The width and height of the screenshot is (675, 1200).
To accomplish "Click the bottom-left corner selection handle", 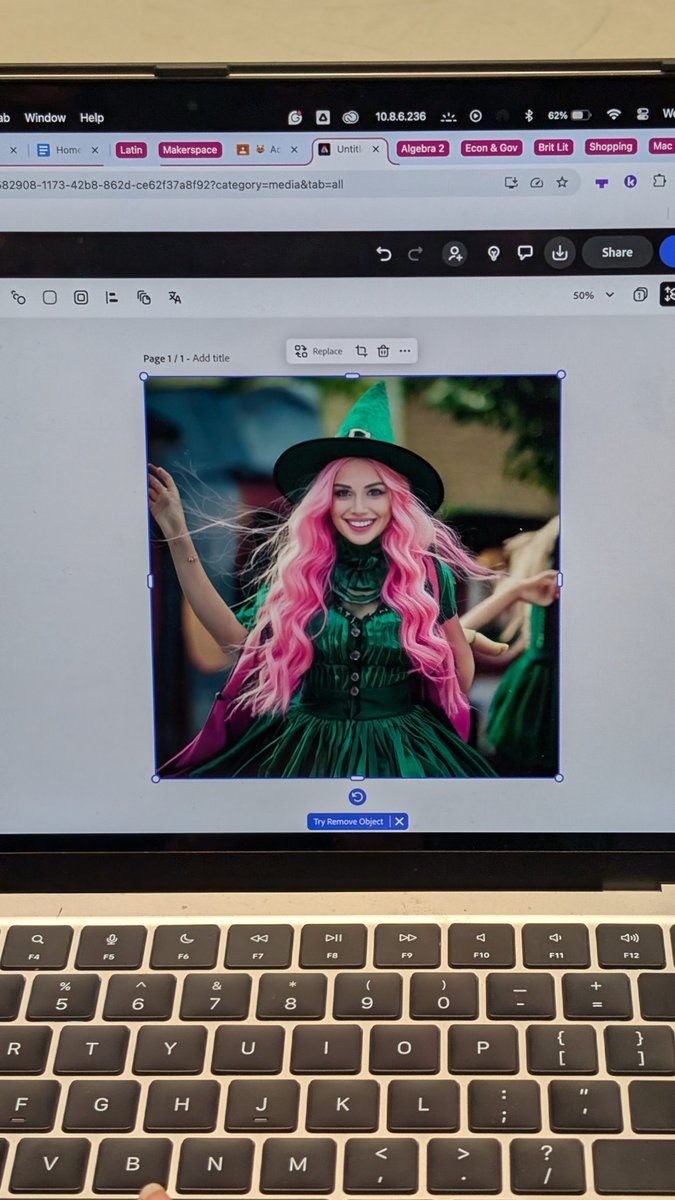I will [155, 778].
